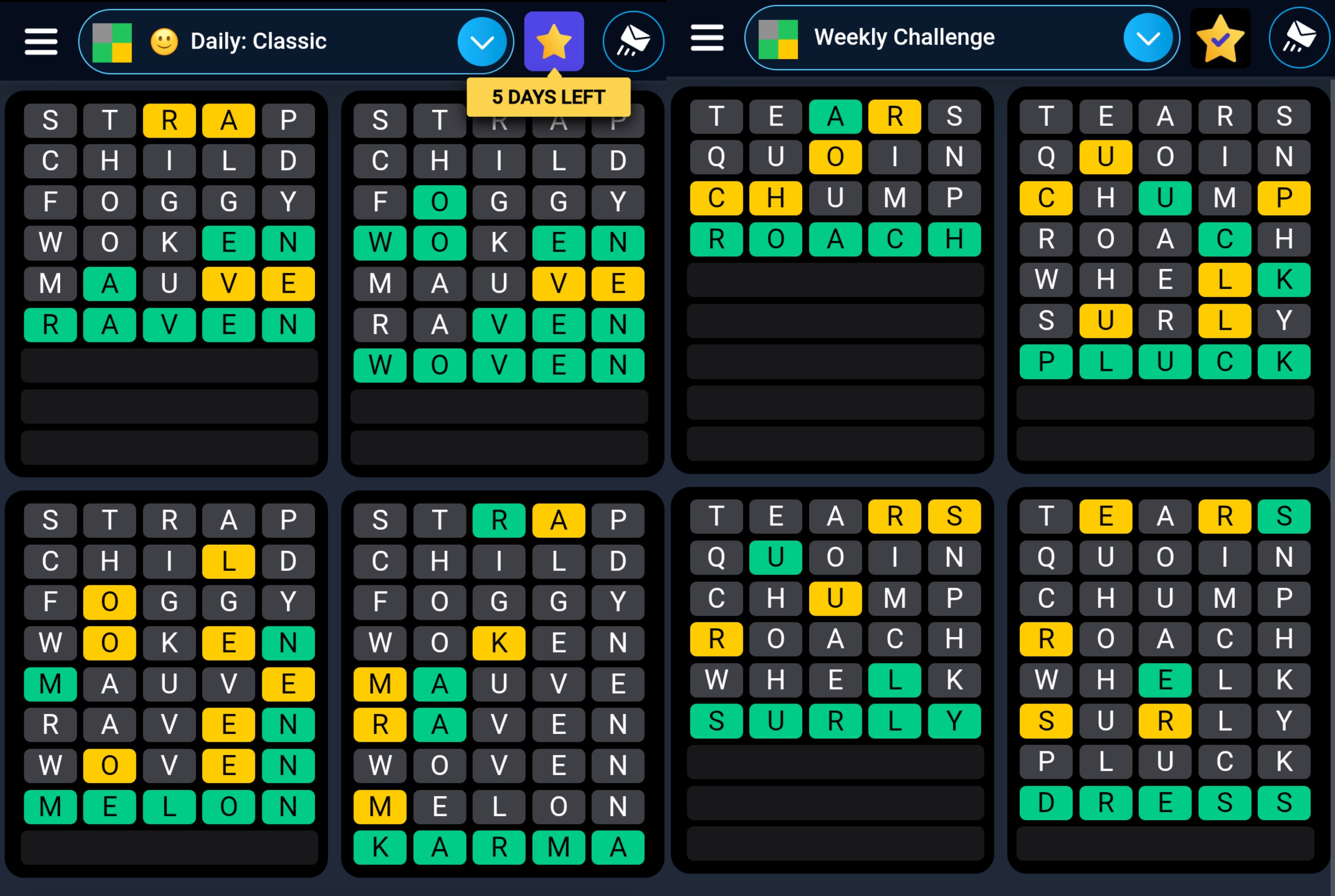Click the green PLUCK answer row

click(x=1165, y=362)
